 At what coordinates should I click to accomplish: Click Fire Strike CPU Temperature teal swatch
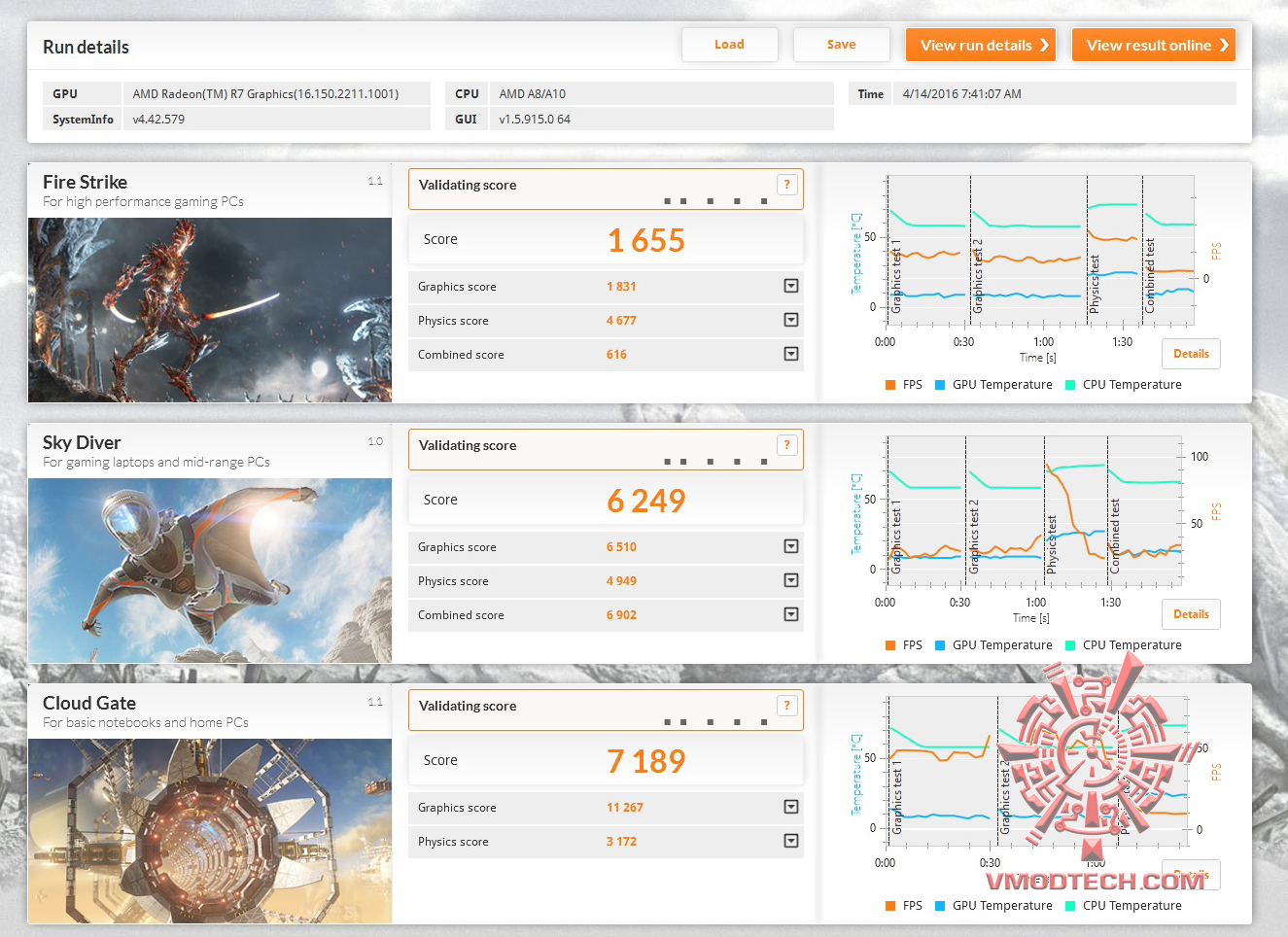click(1070, 385)
